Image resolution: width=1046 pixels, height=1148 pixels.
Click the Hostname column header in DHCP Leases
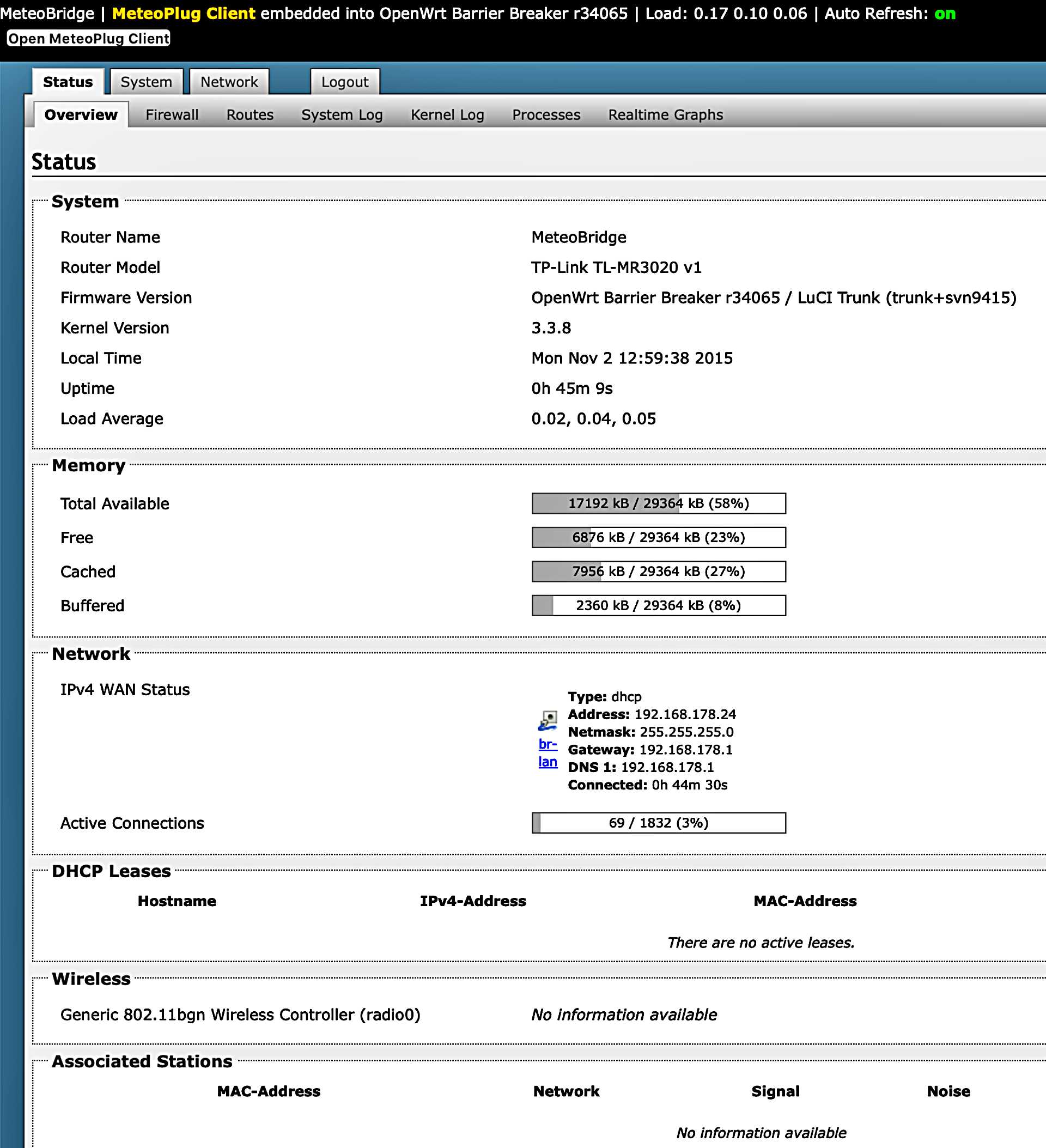click(x=177, y=901)
